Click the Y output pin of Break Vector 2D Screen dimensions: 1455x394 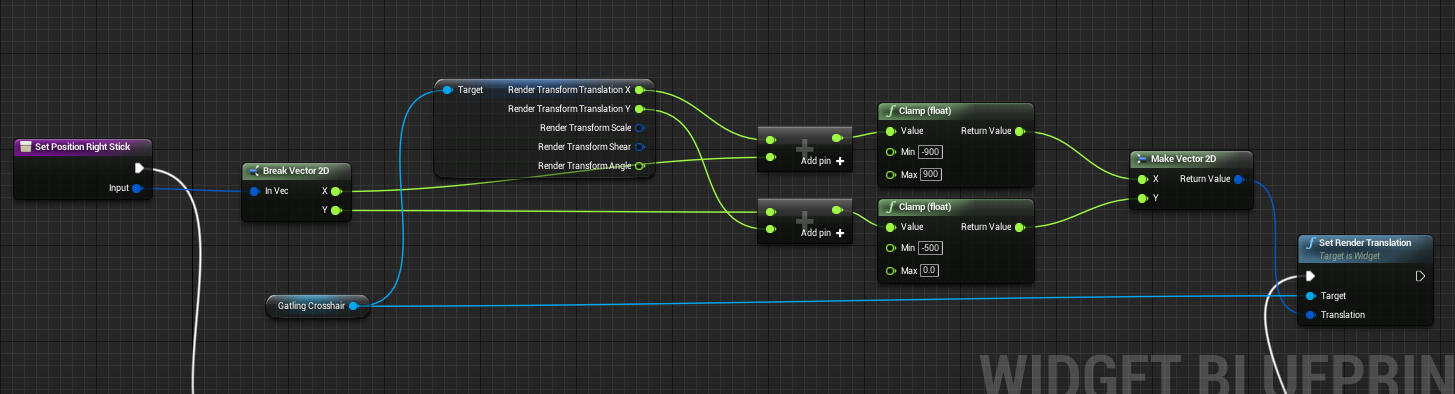point(336,210)
